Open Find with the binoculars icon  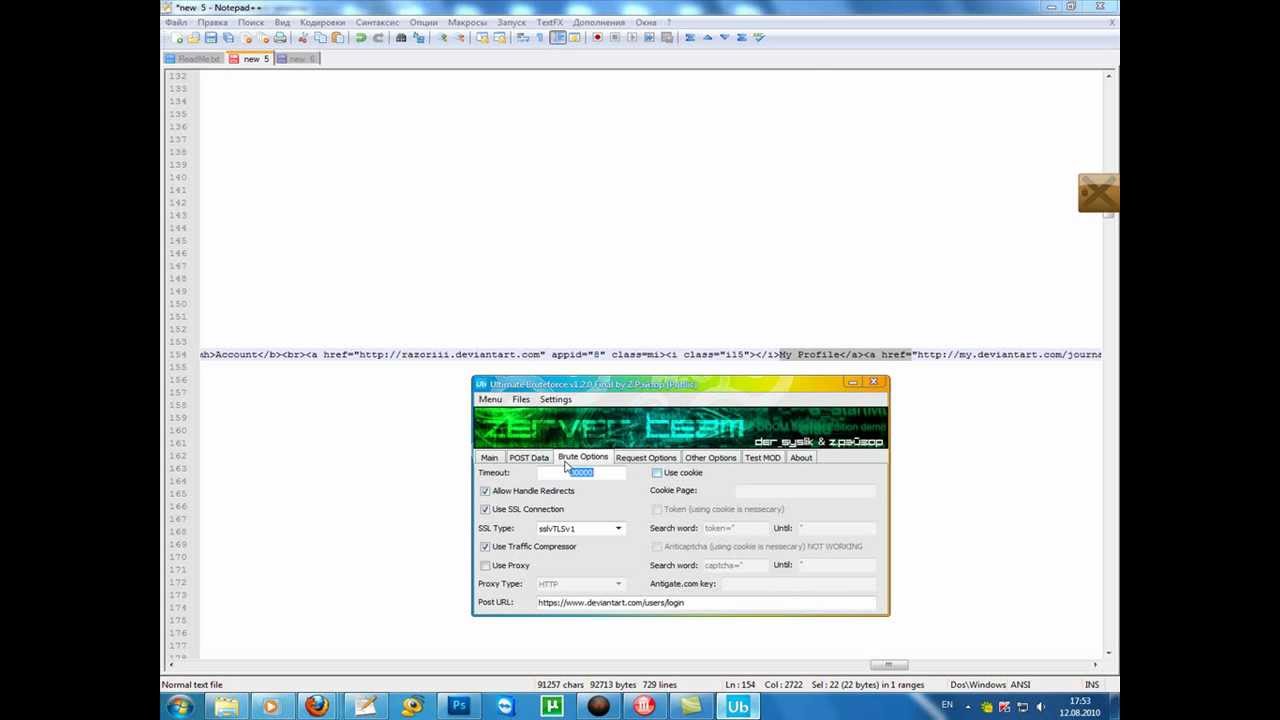tap(401, 38)
